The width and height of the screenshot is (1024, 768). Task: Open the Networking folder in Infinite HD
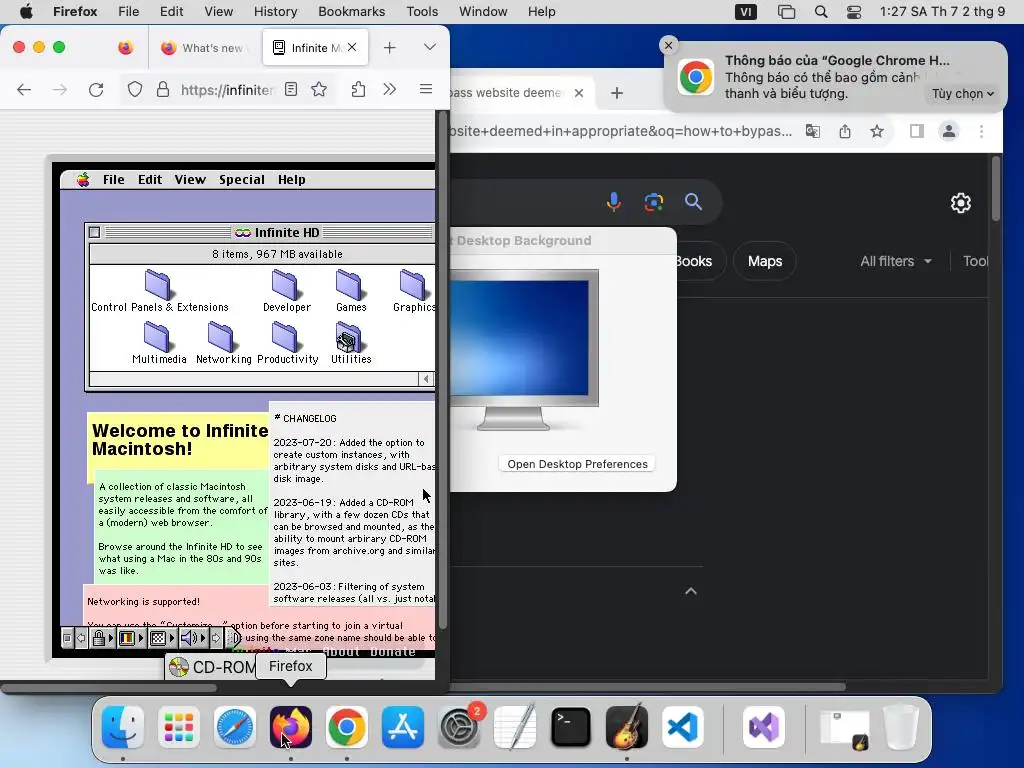223,343
